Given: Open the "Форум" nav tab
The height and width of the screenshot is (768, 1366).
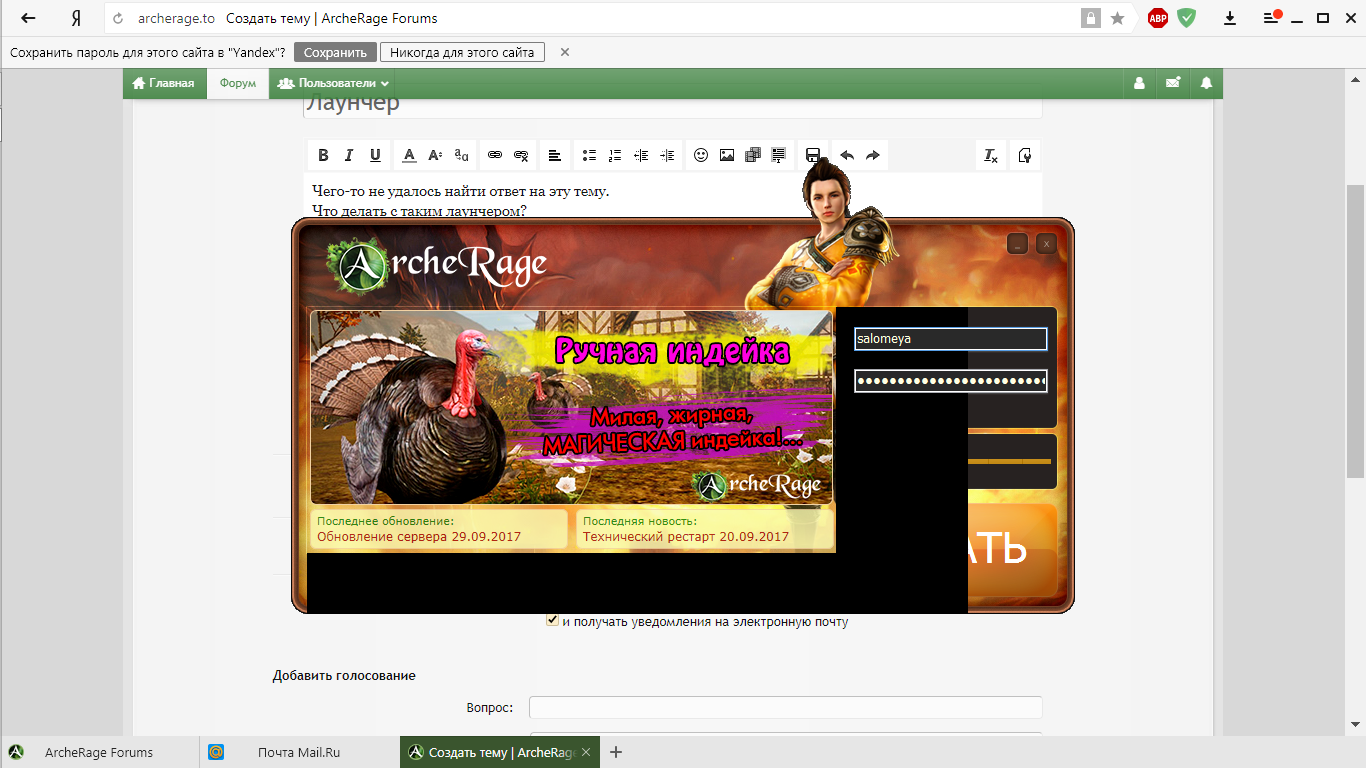Looking at the screenshot, I should point(238,83).
